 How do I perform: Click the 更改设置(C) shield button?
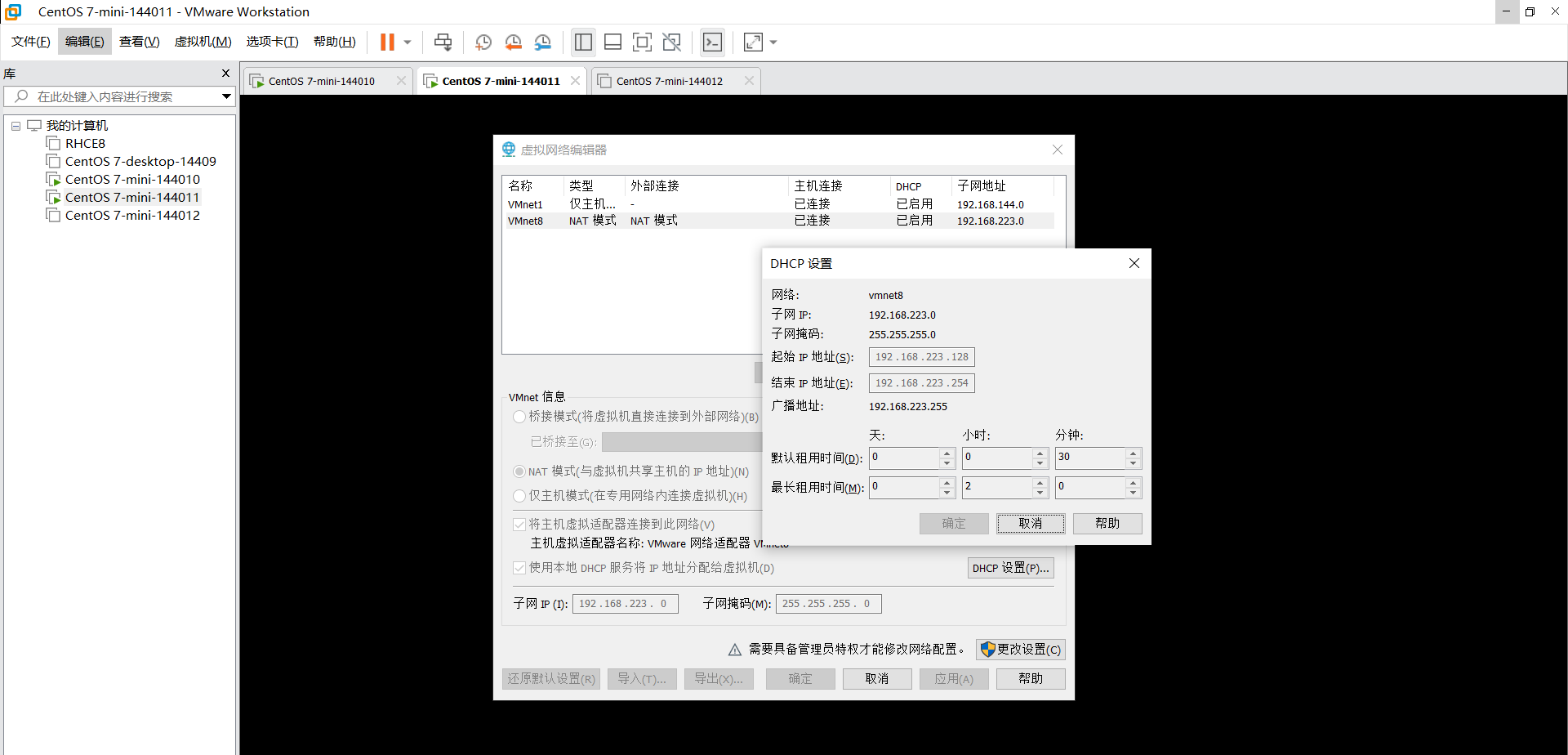pos(1021,650)
